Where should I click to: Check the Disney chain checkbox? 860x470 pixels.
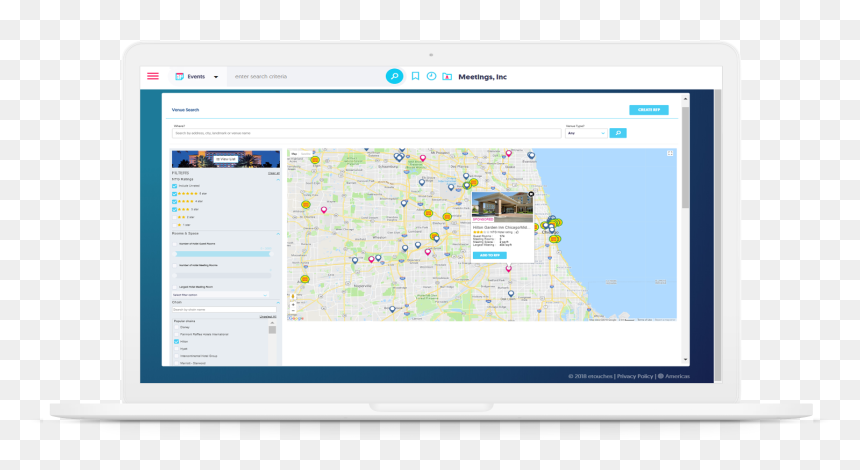177,327
